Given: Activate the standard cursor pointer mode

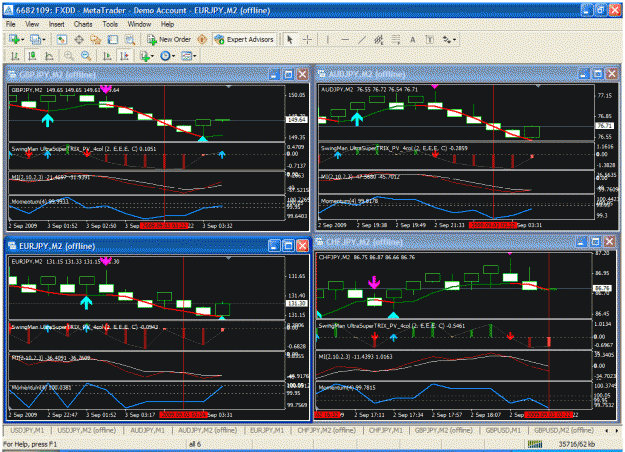Looking at the screenshot, I should click(290, 39).
